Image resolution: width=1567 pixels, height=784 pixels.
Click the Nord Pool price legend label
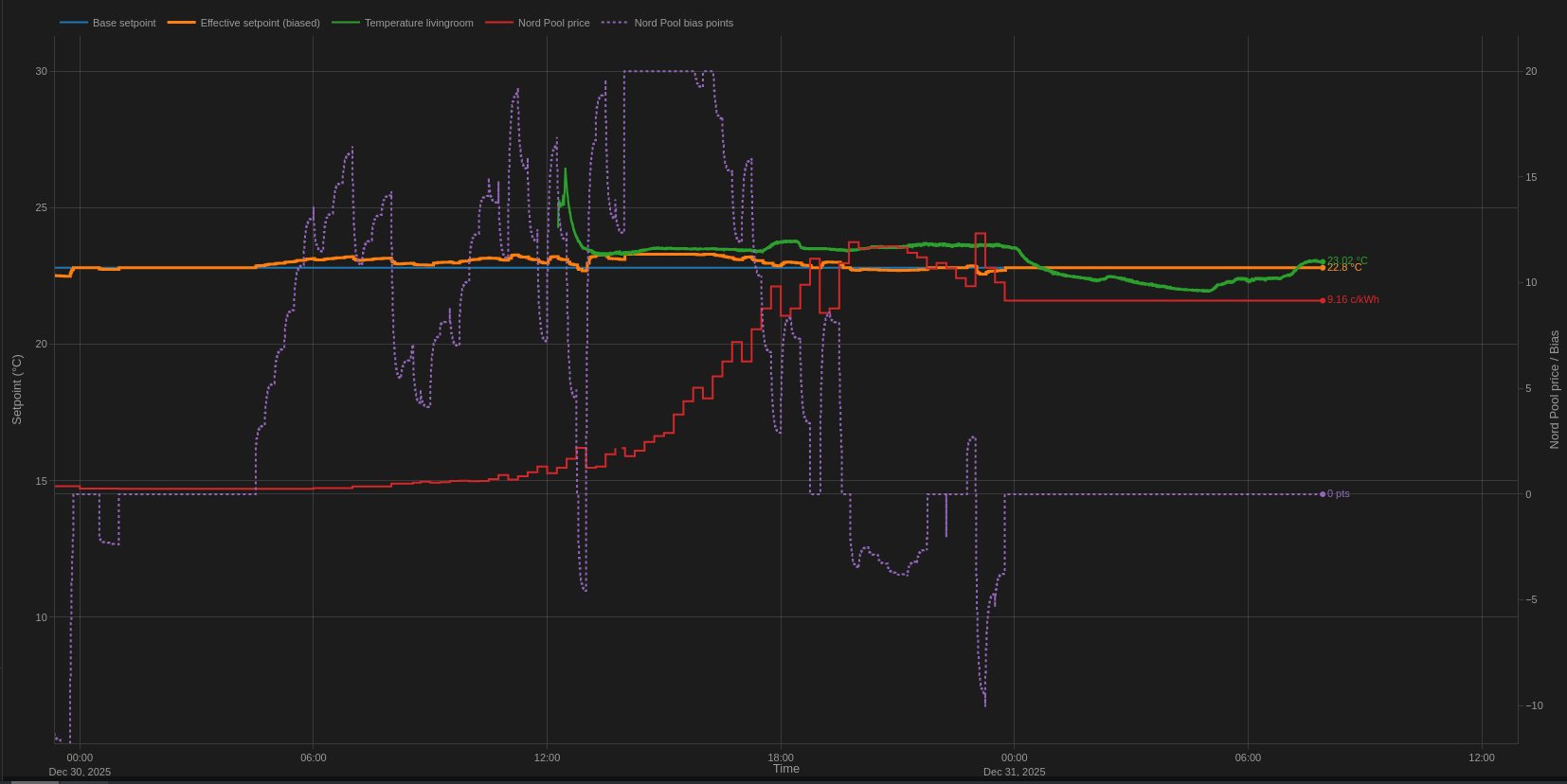(553, 23)
